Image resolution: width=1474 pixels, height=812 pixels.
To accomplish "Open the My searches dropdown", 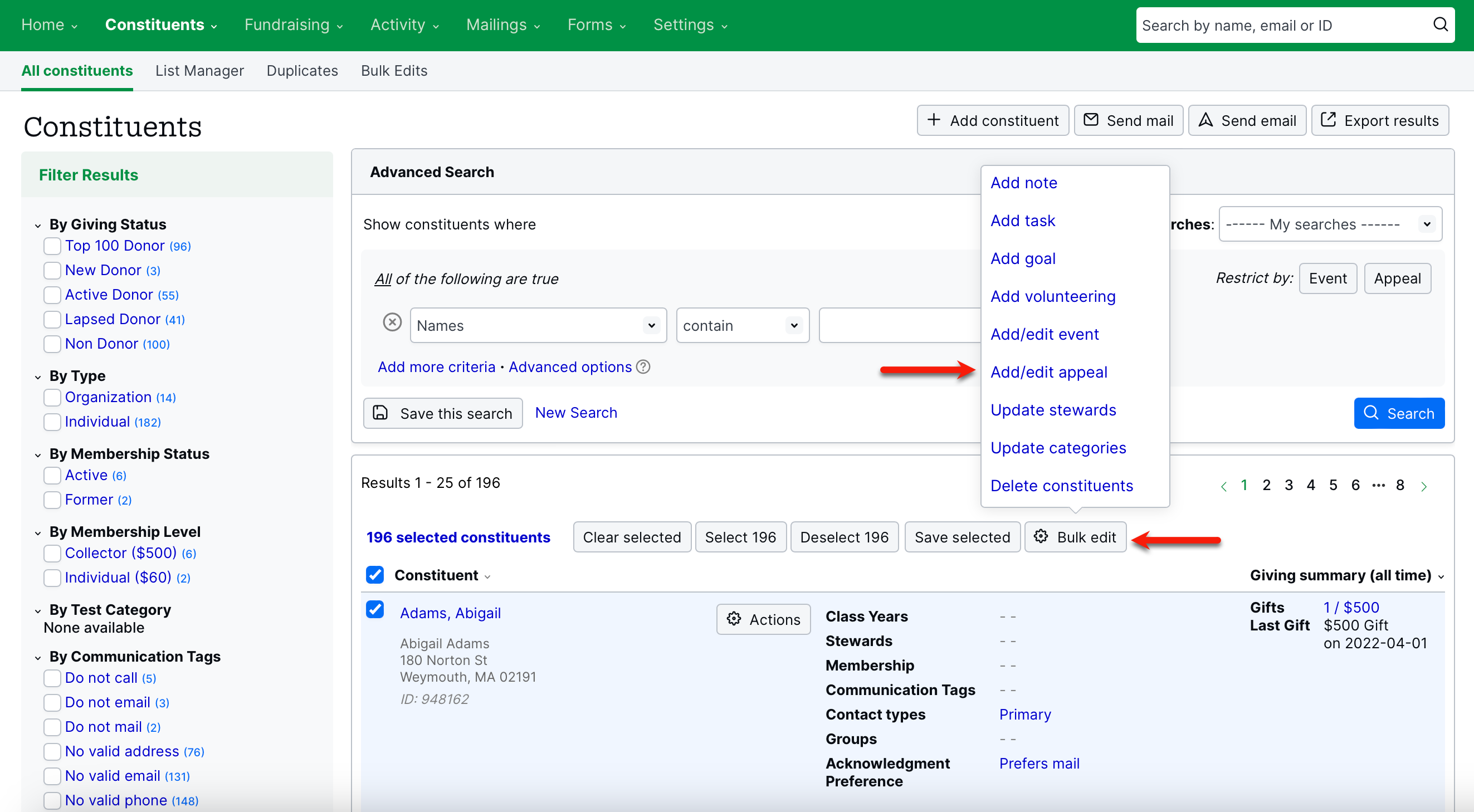I will 1329,224.
